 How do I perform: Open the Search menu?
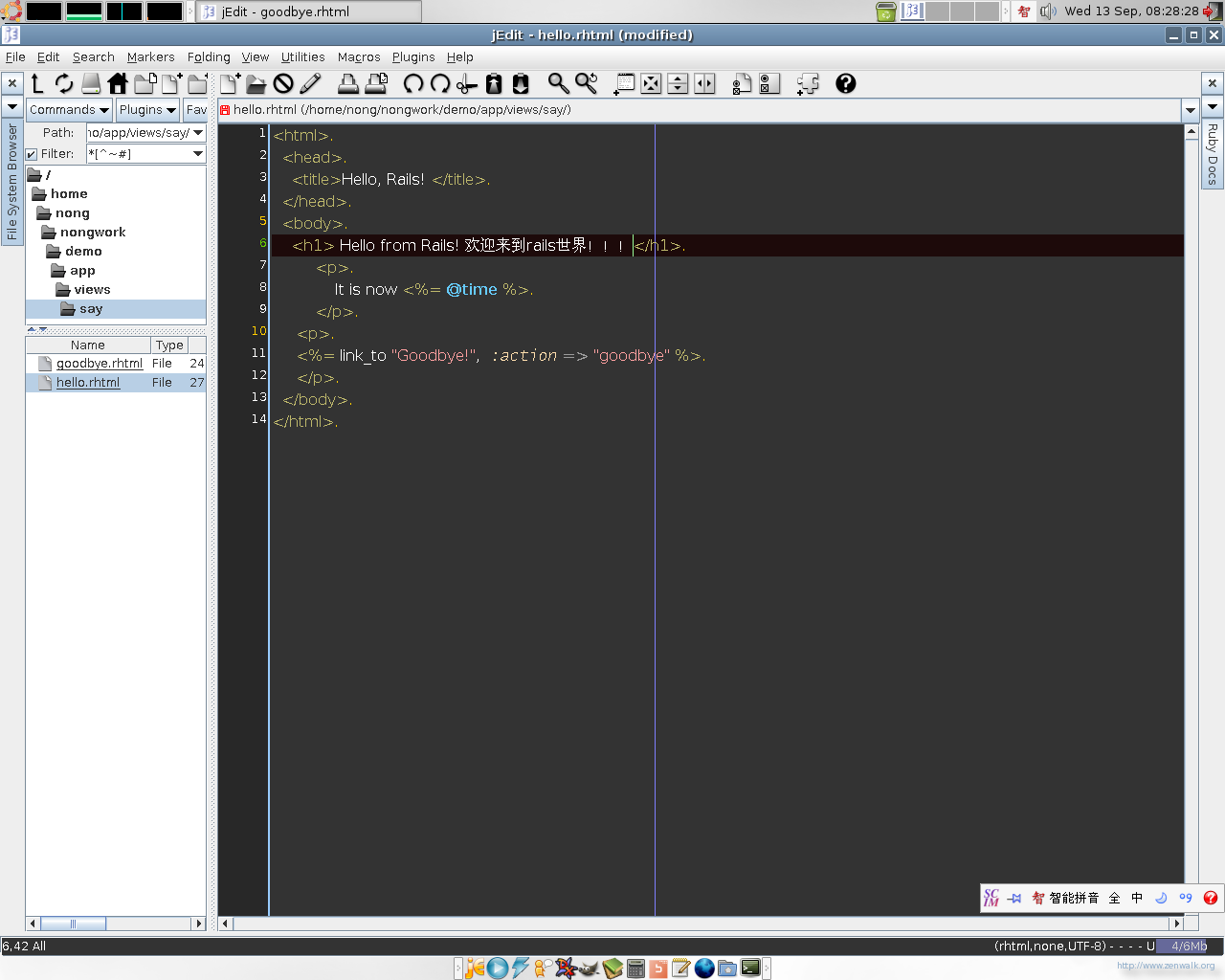point(94,57)
